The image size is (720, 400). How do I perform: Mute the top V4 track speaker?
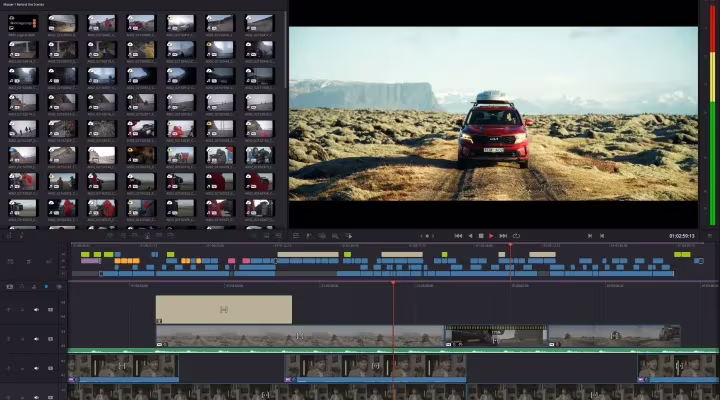coord(36,310)
